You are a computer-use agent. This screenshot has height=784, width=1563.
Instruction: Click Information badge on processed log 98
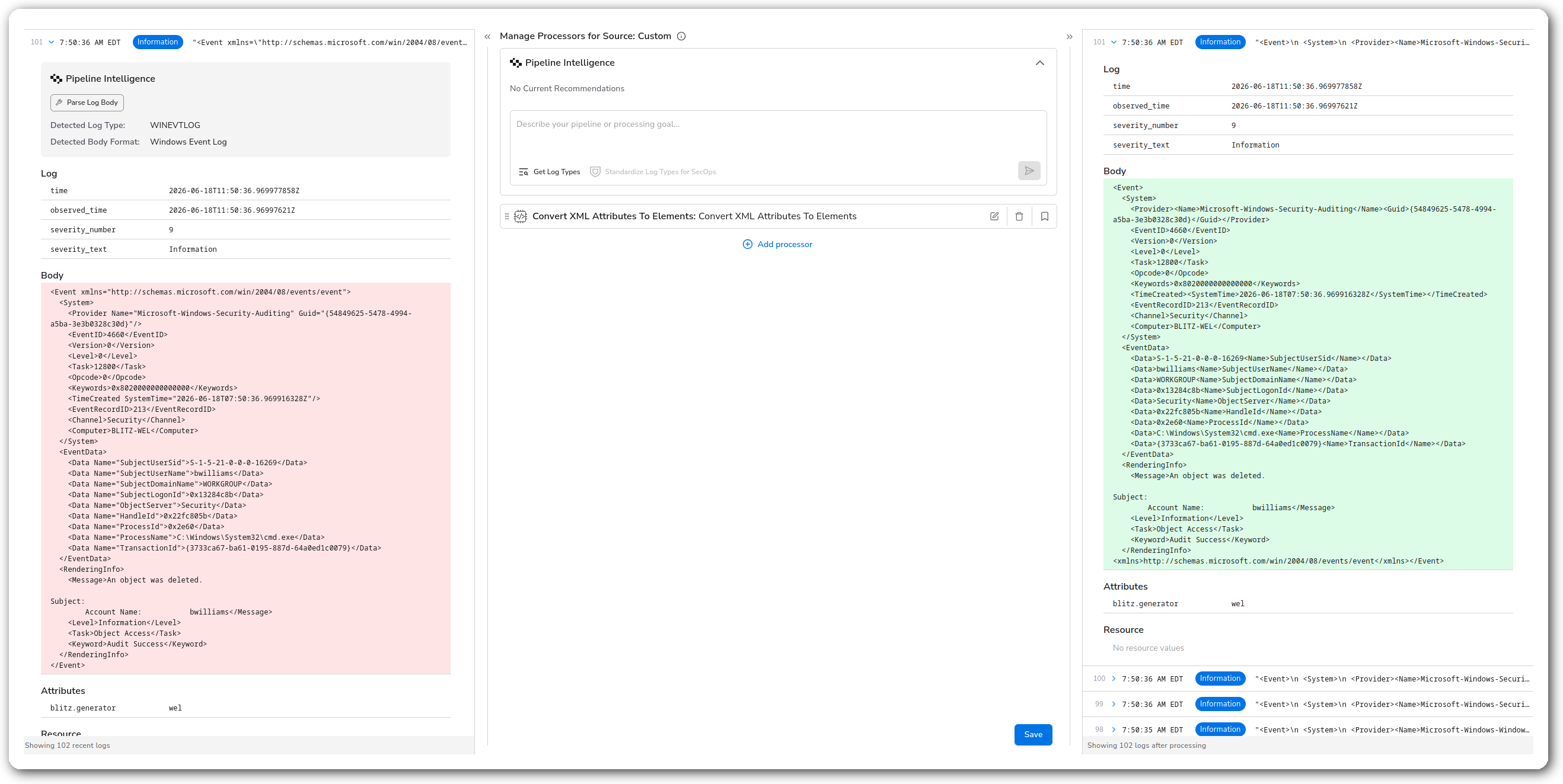coord(1220,729)
